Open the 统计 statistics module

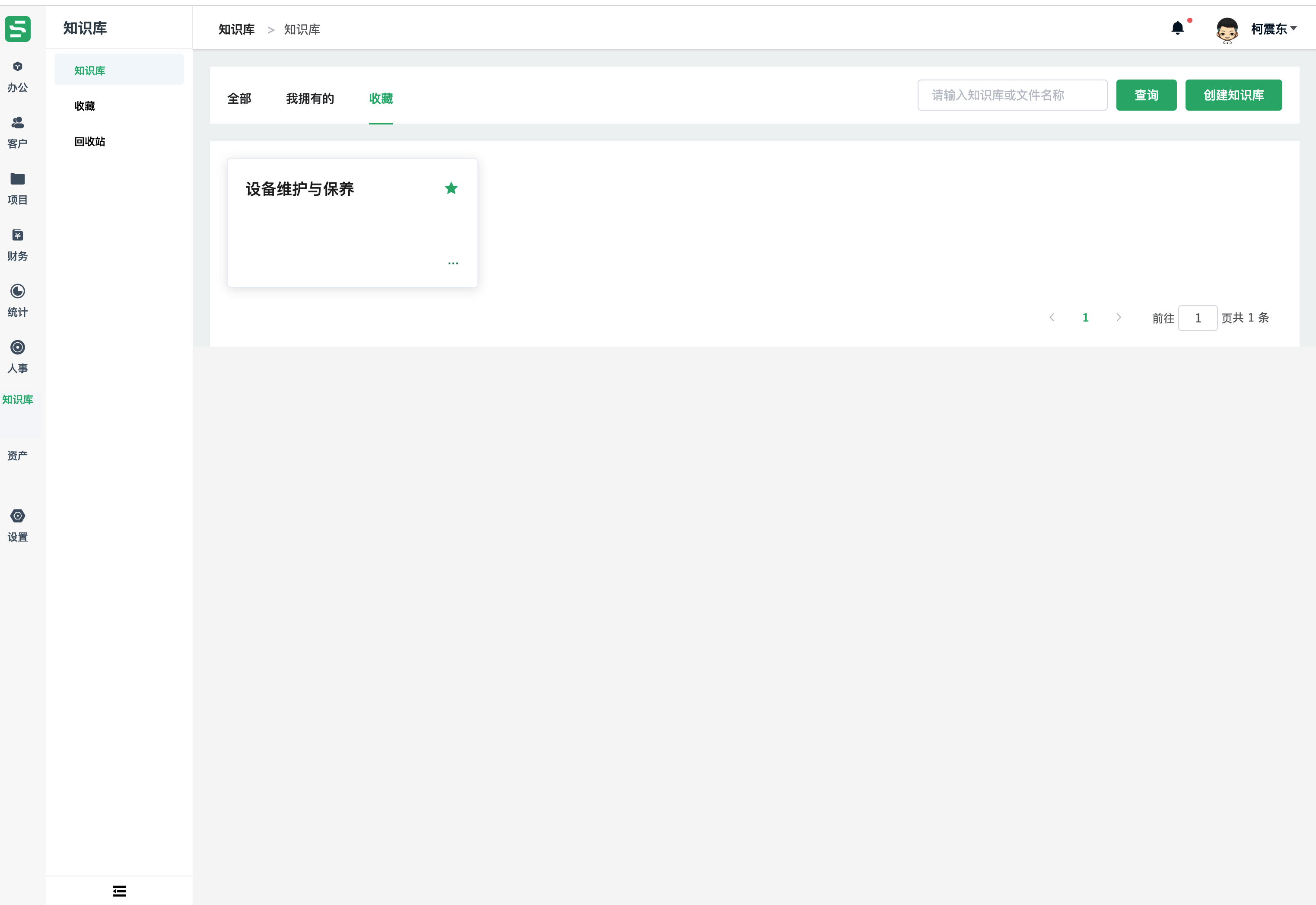pos(18,301)
